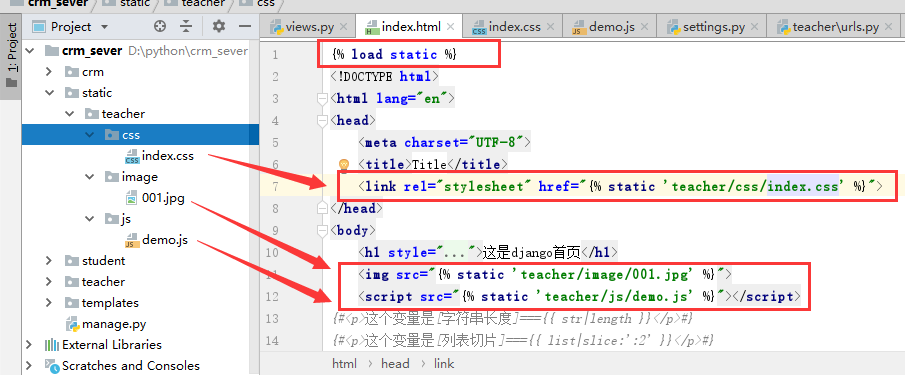Viewport: 905px width, 375px height.
Task: Hide the Project panel with minus icon
Action: point(245,27)
